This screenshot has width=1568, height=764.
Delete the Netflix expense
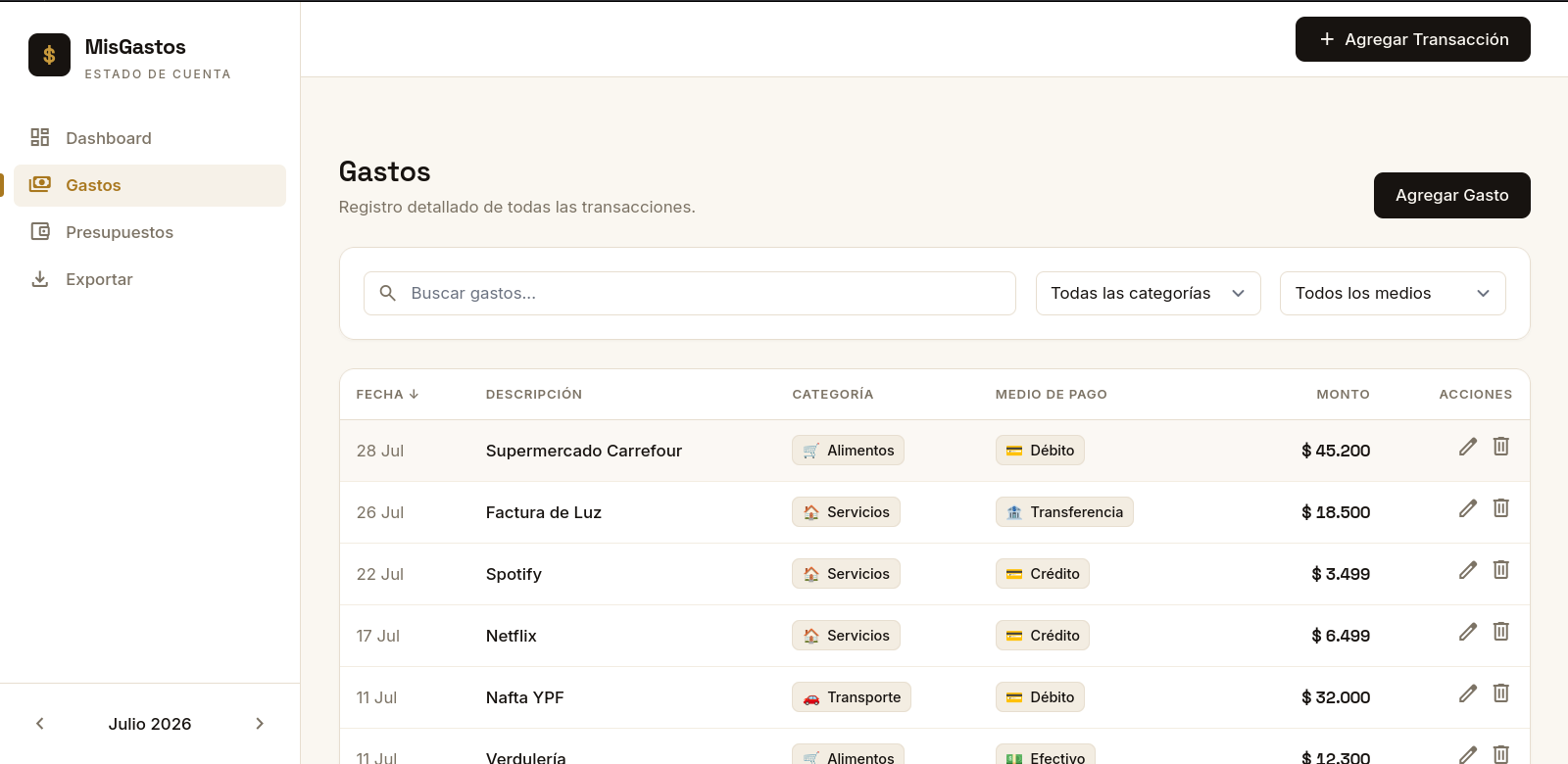[x=1501, y=632]
